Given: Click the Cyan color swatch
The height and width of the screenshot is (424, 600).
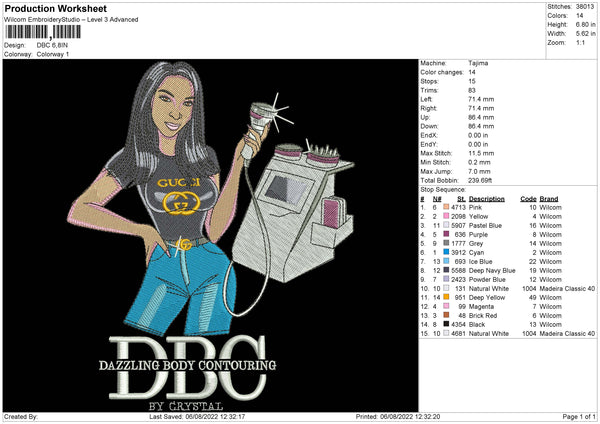Looking at the screenshot, I should pyautogui.click(x=446, y=252).
